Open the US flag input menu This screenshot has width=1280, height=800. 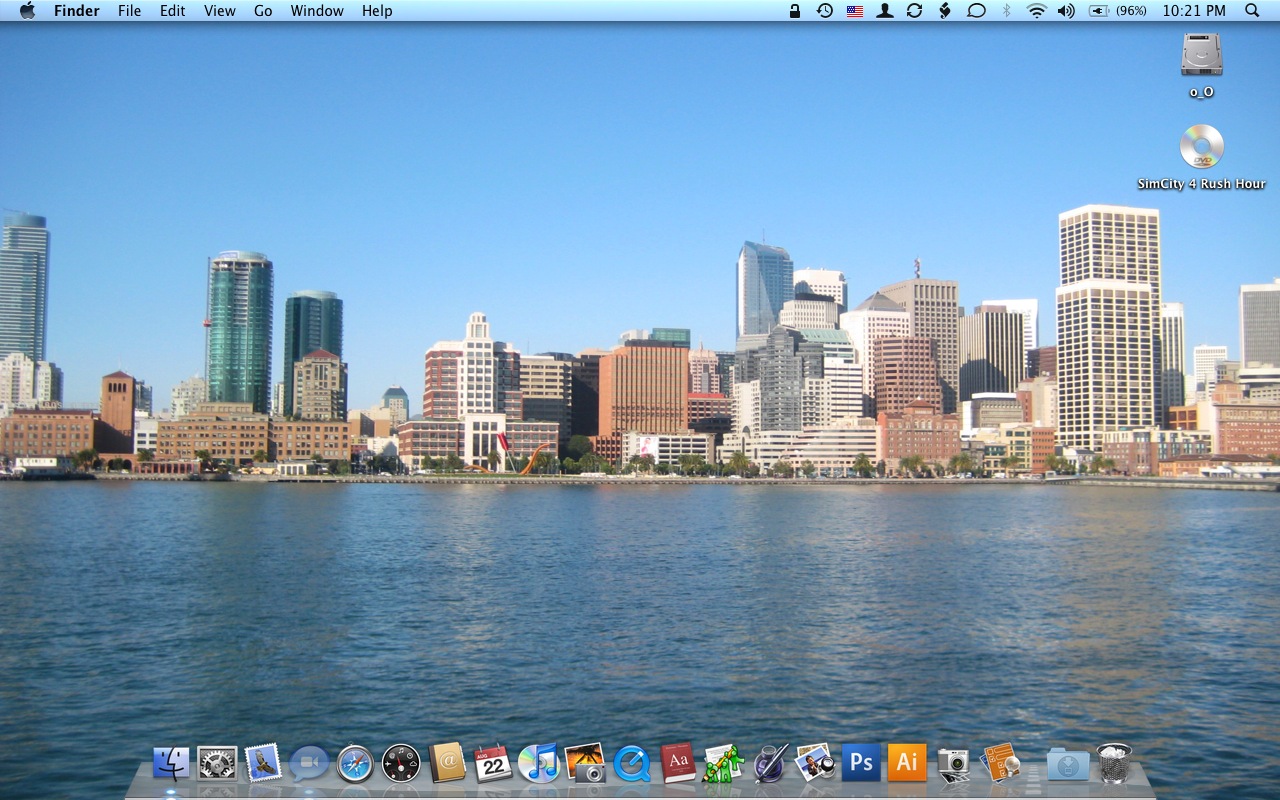855,11
